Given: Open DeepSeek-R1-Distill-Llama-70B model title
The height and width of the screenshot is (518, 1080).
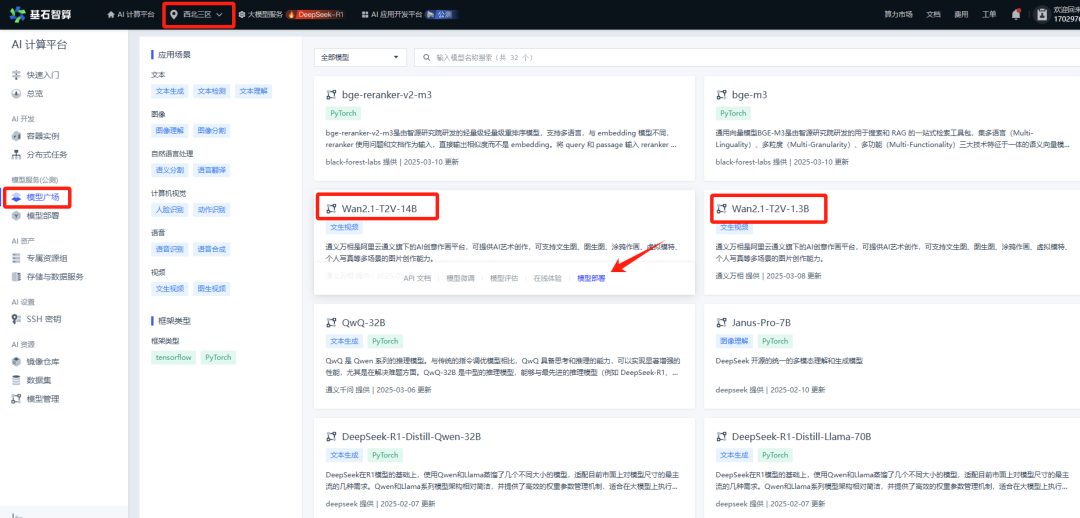Looking at the screenshot, I should (802, 437).
